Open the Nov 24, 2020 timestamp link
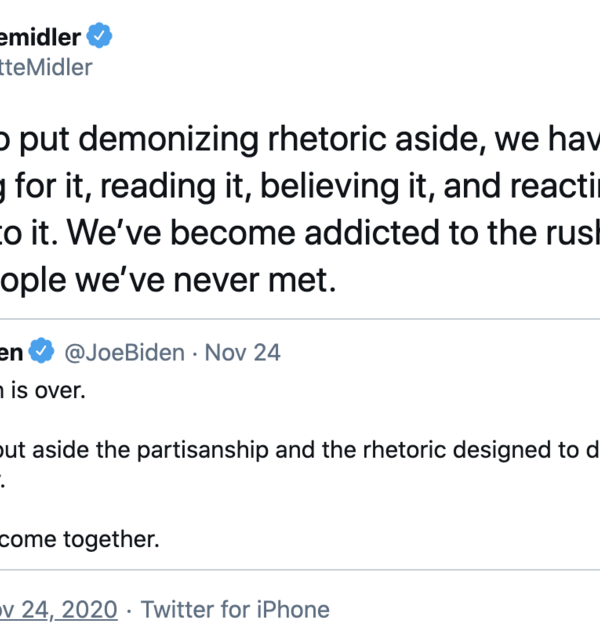600x638 pixels. [x=58, y=609]
